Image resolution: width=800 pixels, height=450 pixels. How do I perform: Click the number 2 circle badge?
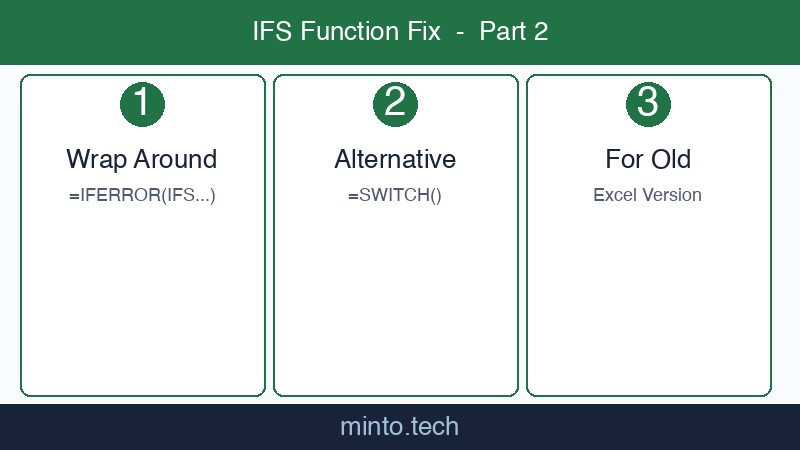pyautogui.click(x=395, y=104)
